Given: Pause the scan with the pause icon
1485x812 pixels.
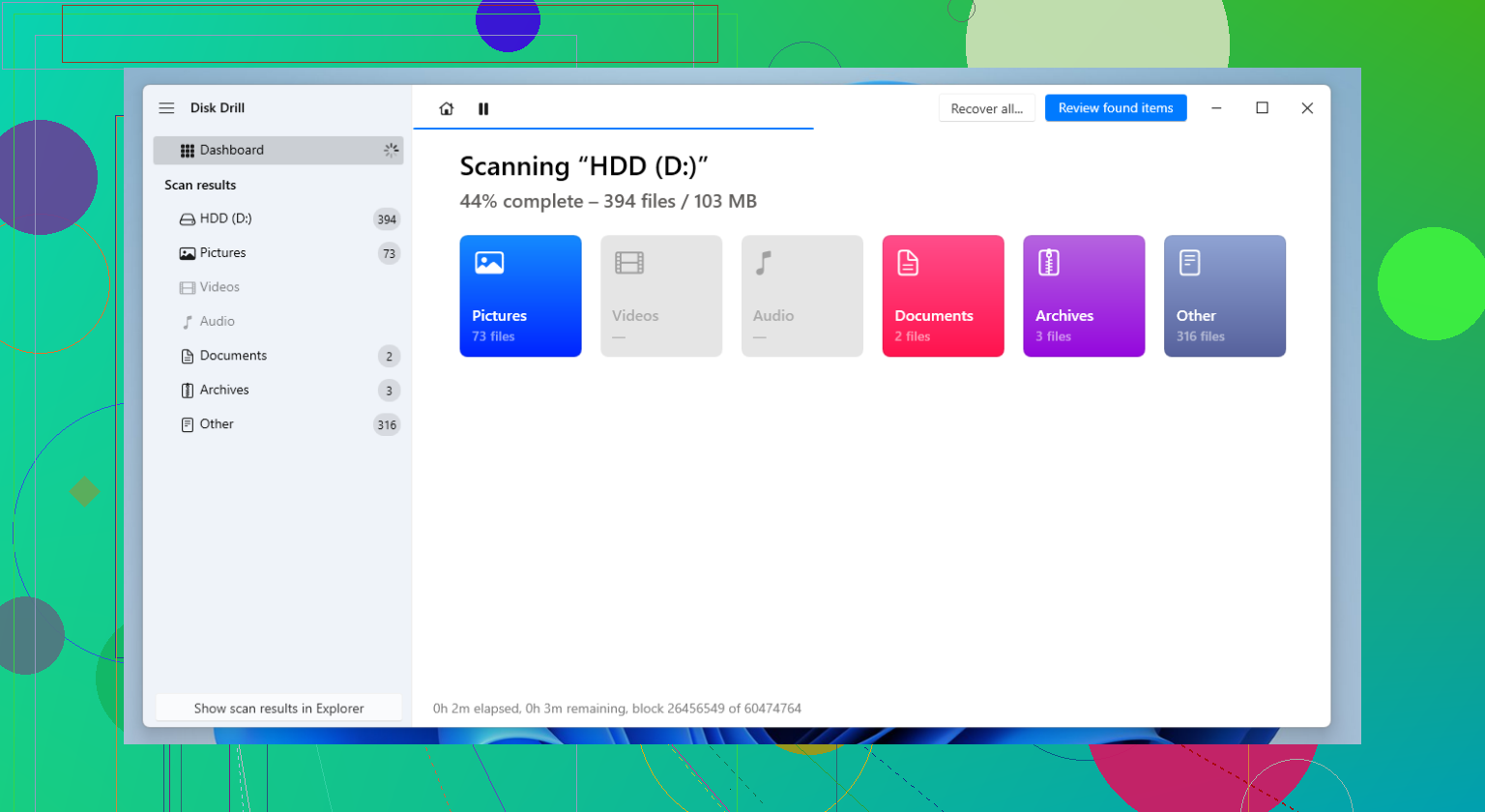Looking at the screenshot, I should (x=483, y=109).
